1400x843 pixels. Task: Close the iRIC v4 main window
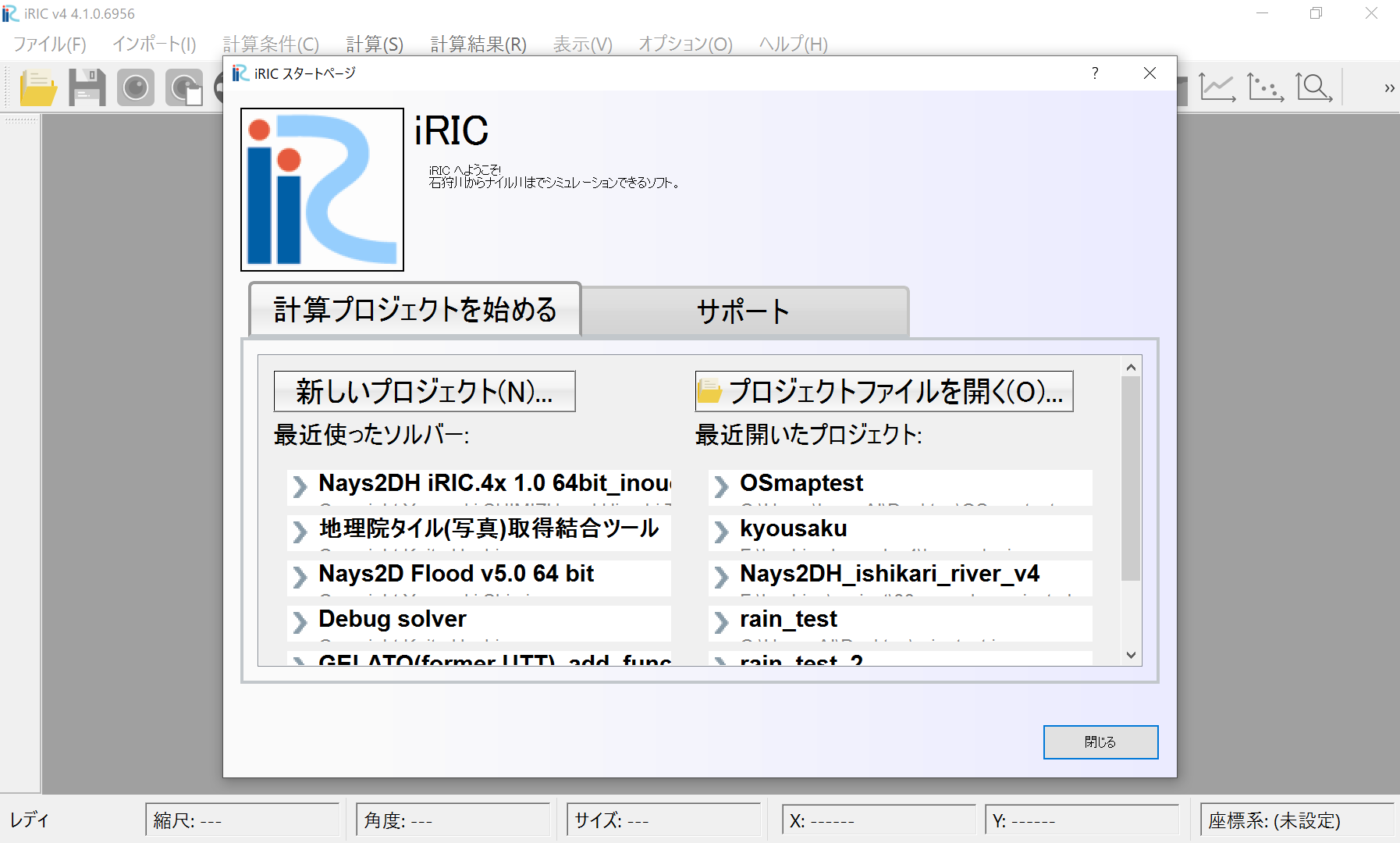[1371, 13]
